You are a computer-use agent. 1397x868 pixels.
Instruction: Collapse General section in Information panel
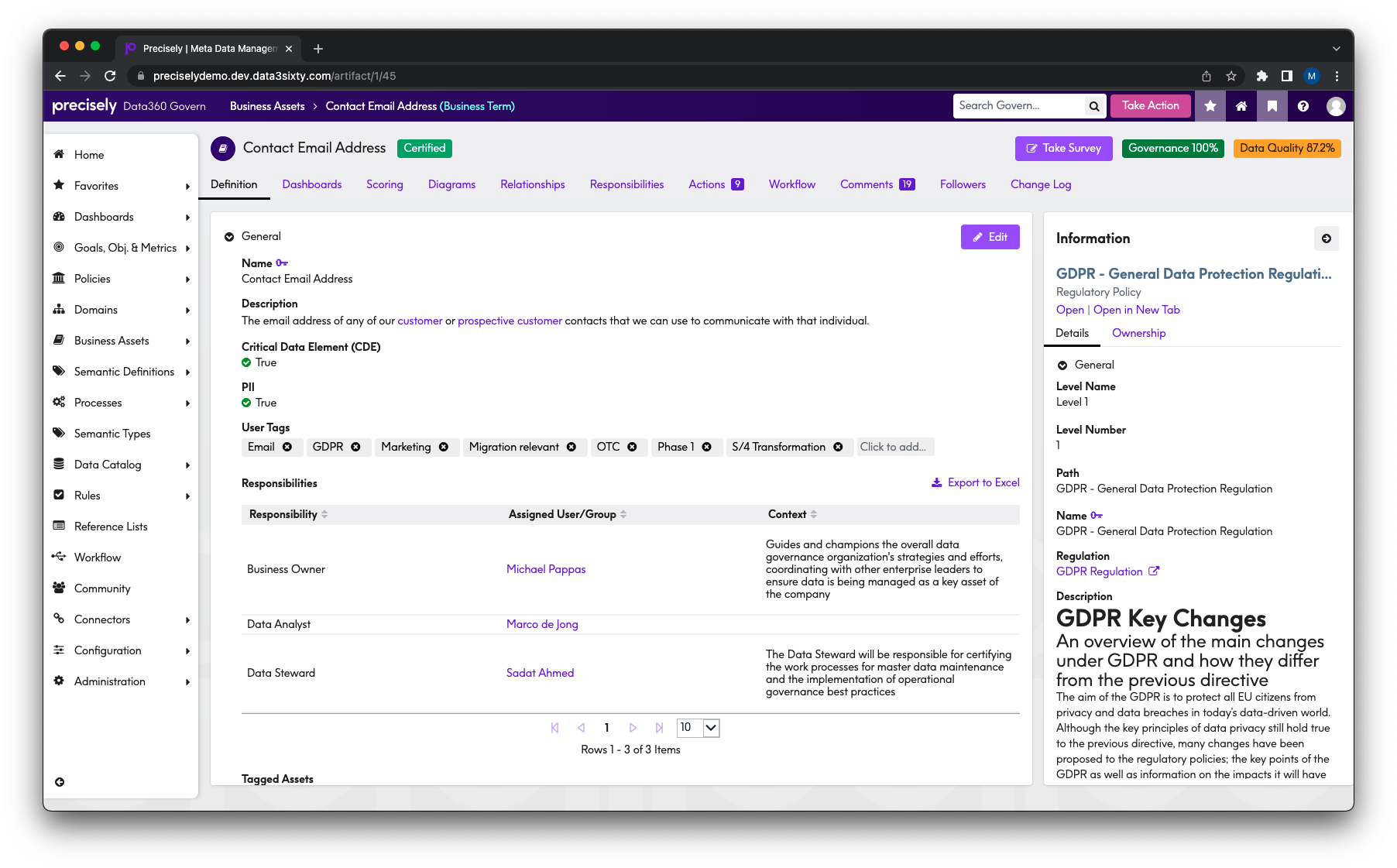1062,365
